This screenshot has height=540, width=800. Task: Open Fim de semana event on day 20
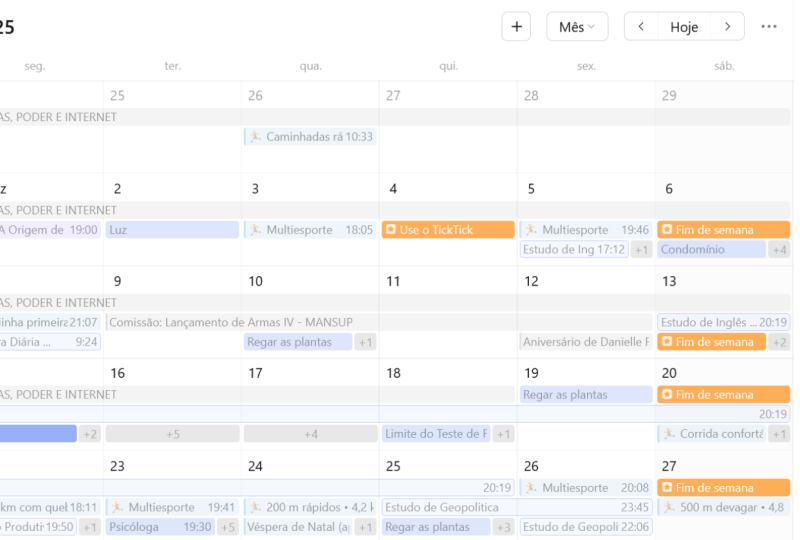click(724, 395)
